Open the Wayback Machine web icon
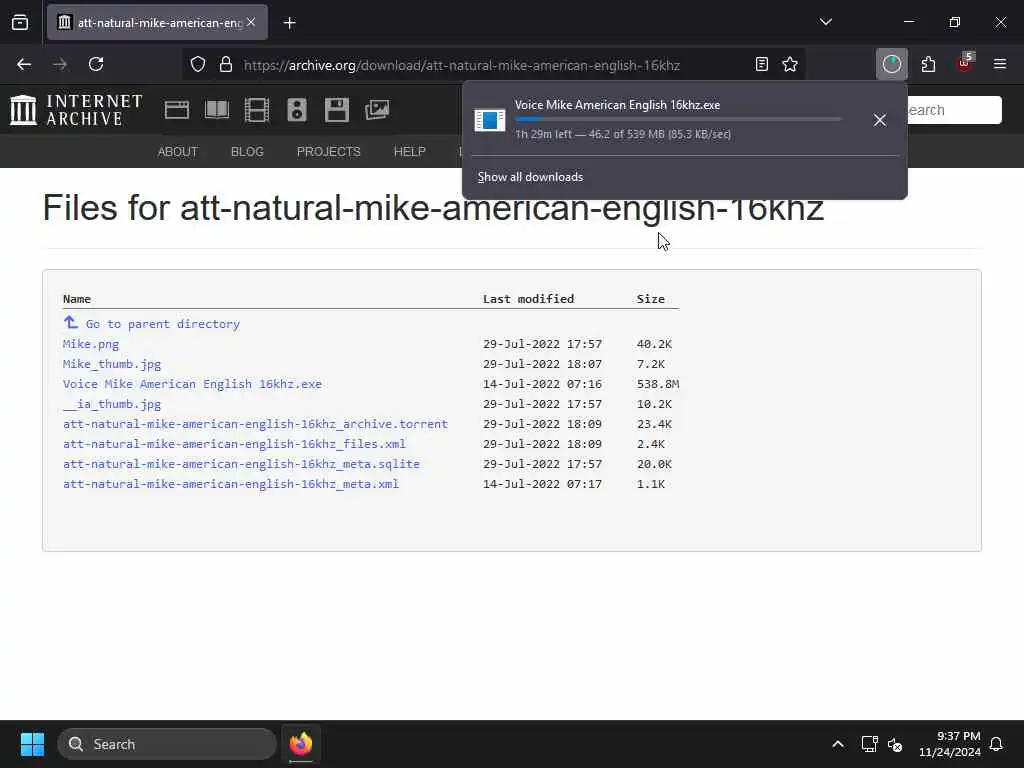 pos(177,110)
